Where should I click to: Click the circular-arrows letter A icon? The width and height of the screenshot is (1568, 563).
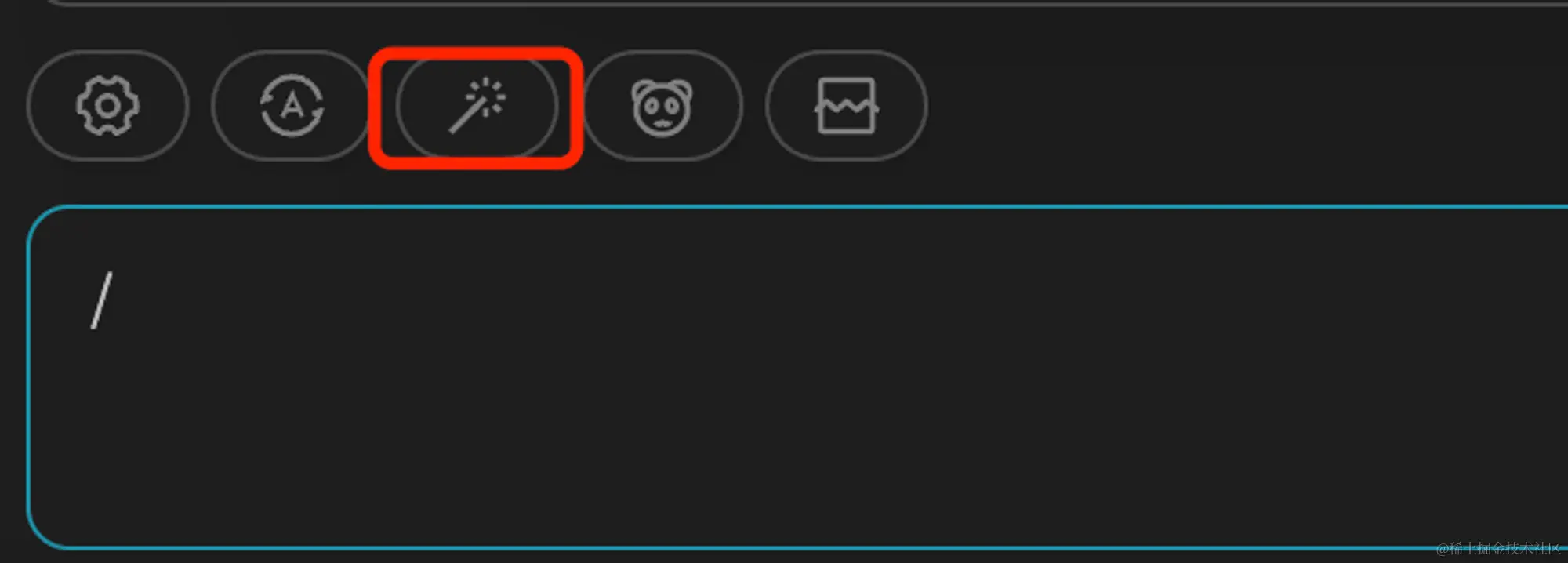click(292, 106)
